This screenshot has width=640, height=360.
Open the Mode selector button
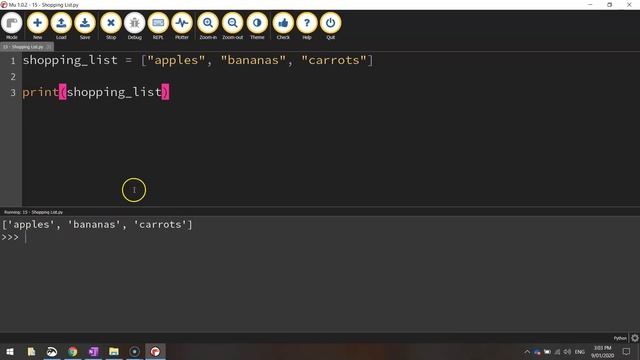(x=12, y=25)
